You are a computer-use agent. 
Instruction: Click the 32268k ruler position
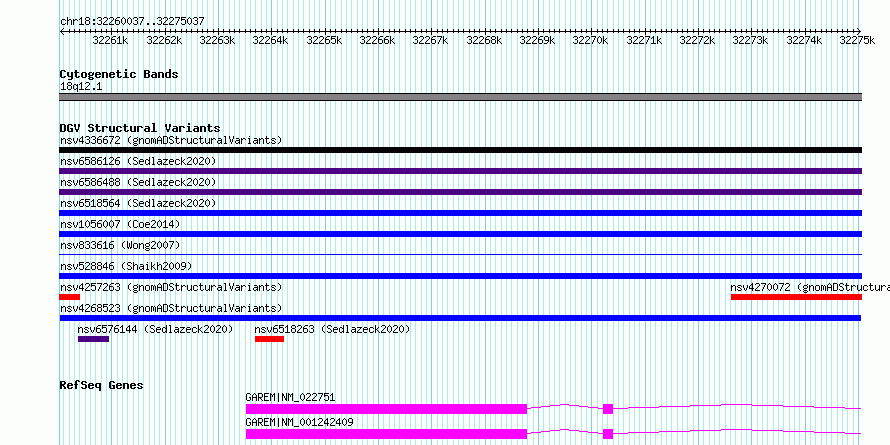point(484,40)
